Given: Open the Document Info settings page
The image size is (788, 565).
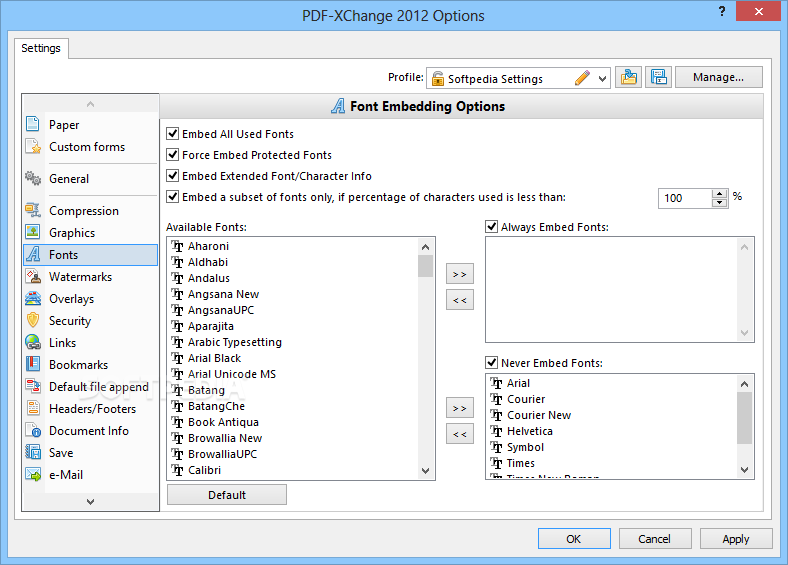Looking at the screenshot, I should tap(89, 431).
